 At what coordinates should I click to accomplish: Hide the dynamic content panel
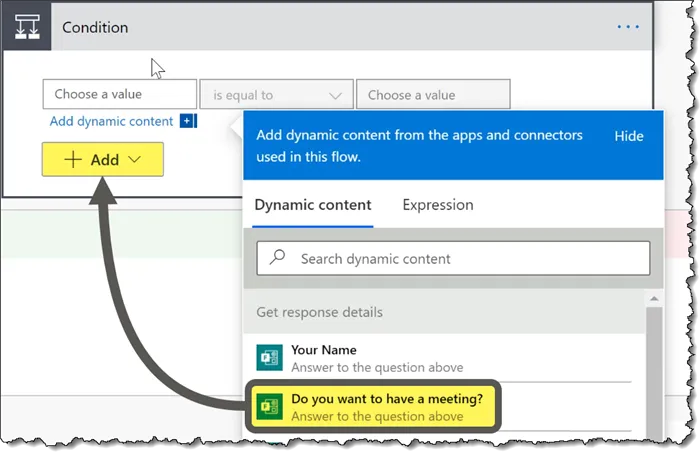[x=628, y=137]
